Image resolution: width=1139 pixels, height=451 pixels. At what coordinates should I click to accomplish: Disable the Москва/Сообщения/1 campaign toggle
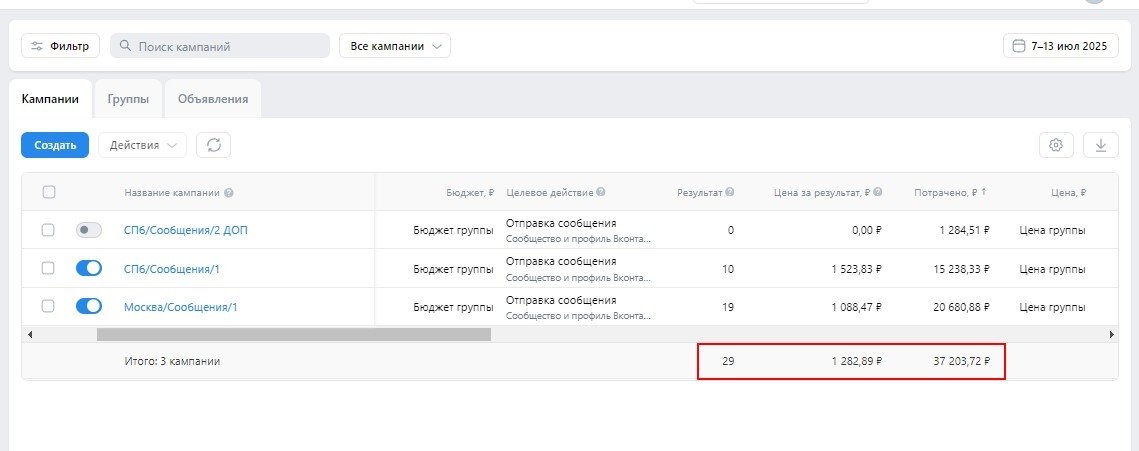click(x=89, y=307)
